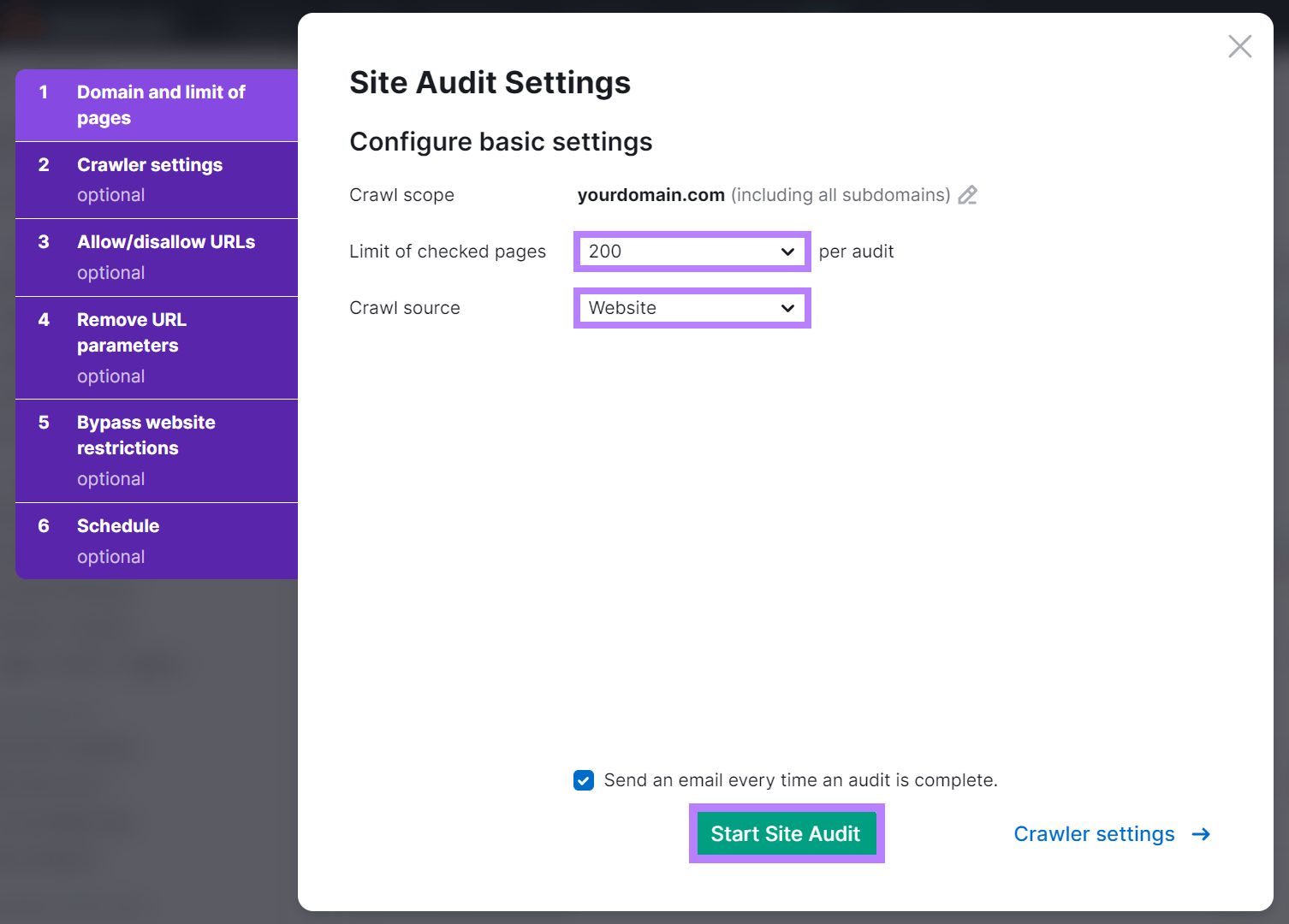The height and width of the screenshot is (924, 1289).
Task: Open the Limit of checked pages dropdown
Action: 692,252
